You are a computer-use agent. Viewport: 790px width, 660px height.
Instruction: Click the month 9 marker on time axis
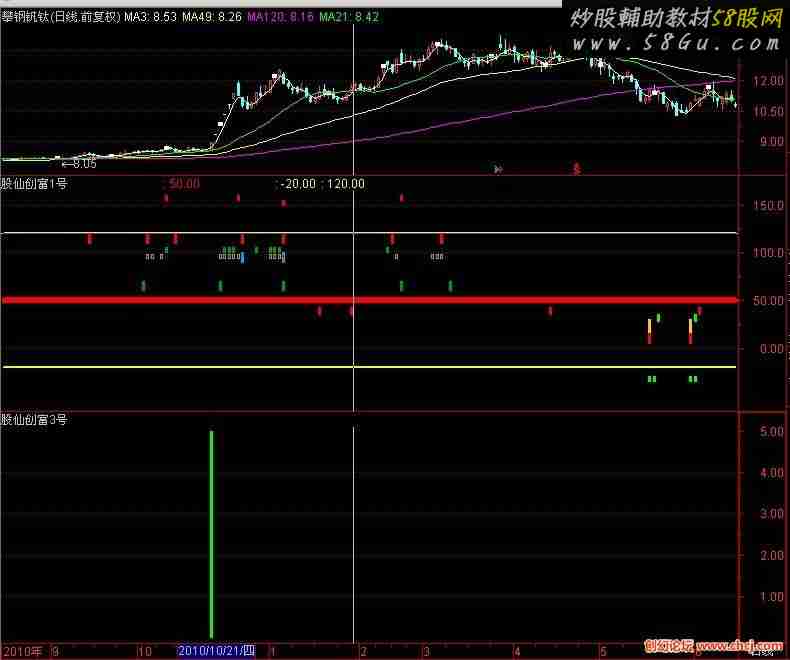55,651
